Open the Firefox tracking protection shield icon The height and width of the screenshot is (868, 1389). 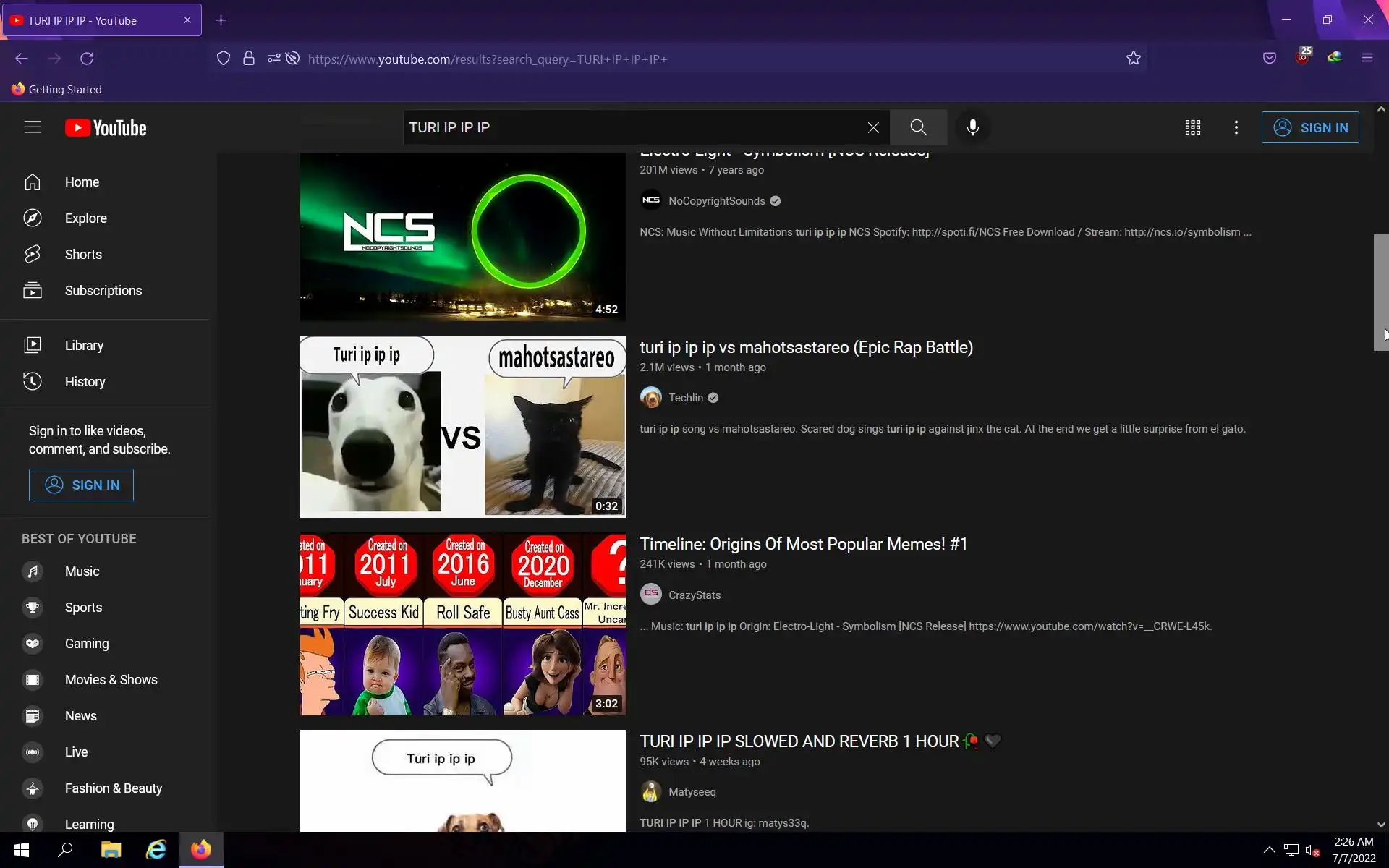224,59
